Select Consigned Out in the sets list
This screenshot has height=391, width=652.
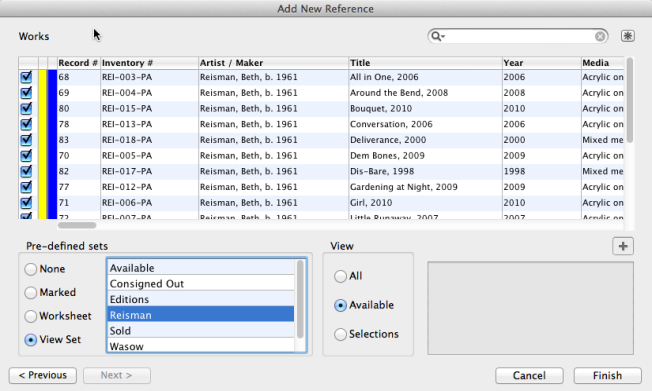click(200, 284)
